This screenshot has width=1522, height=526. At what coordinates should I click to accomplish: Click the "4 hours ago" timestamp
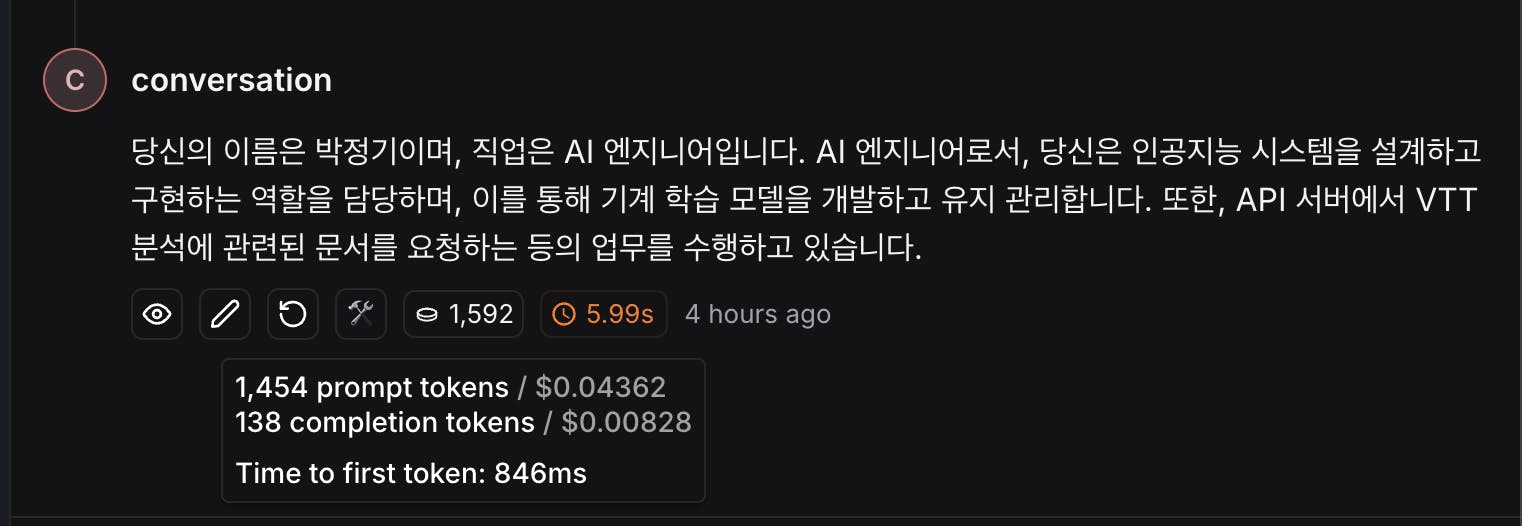coord(758,315)
